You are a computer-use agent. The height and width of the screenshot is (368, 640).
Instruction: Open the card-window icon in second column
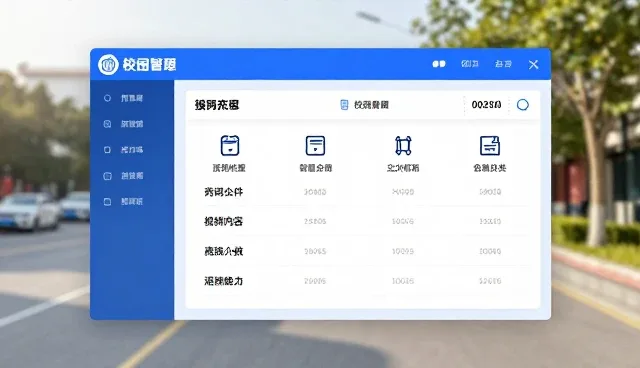point(316,146)
